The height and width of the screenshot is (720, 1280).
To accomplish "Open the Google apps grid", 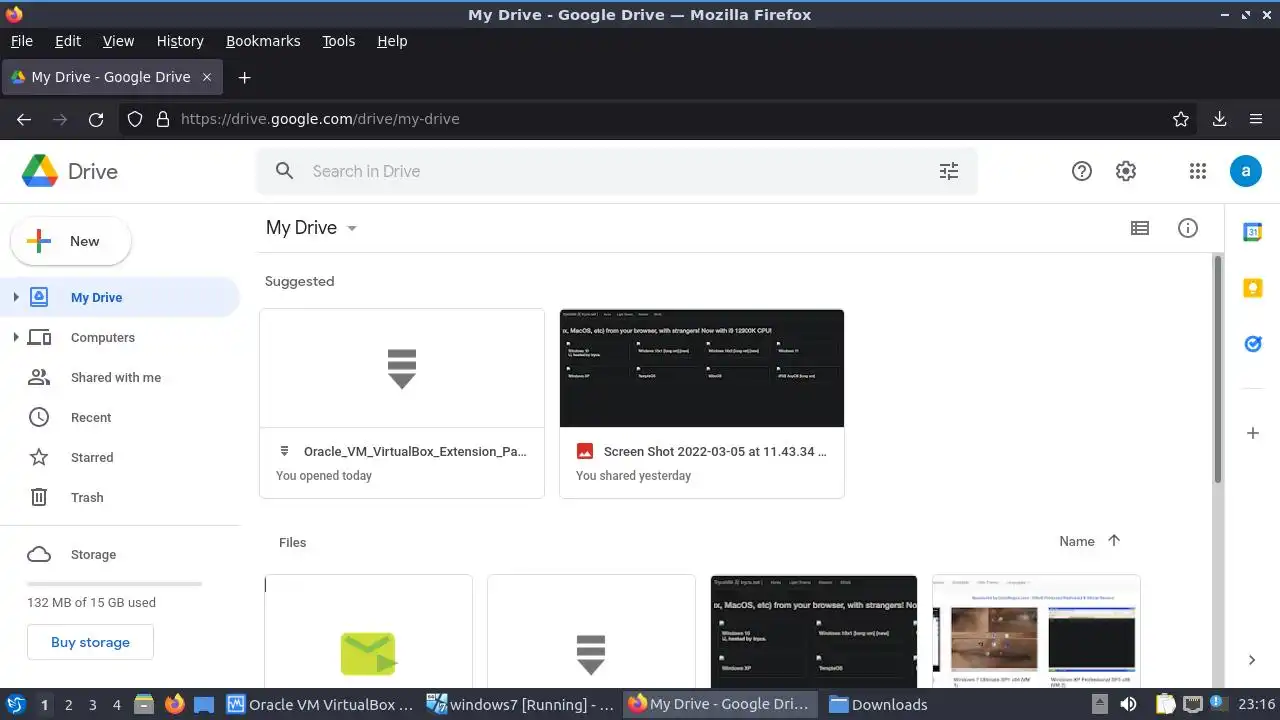I will click(1198, 171).
